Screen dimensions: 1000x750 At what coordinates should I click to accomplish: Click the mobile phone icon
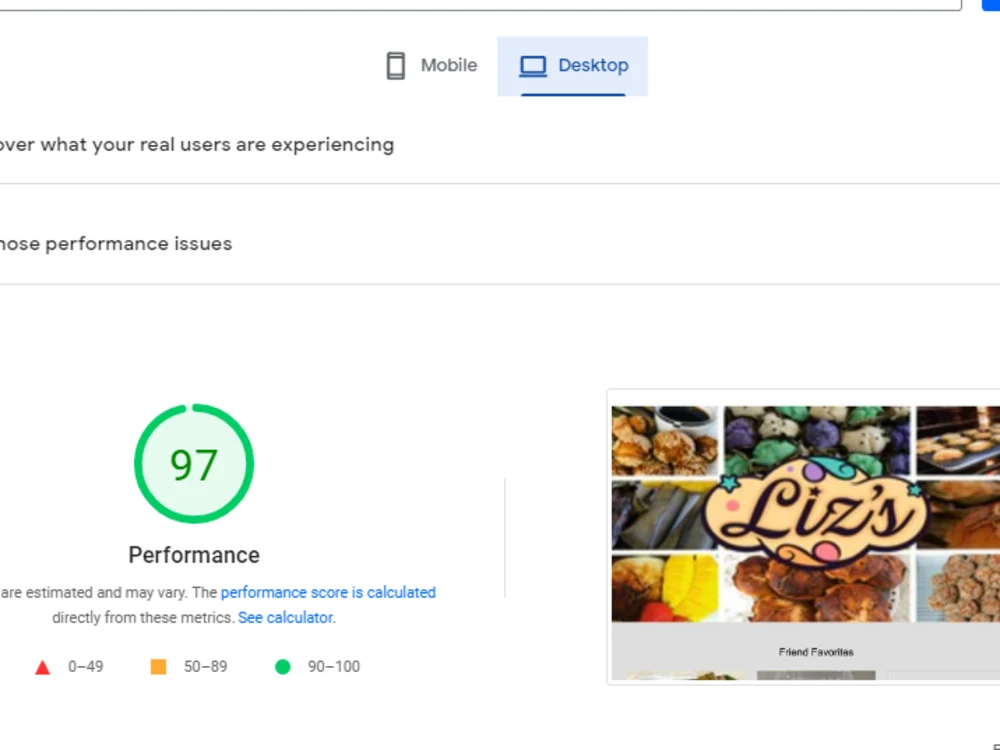pyautogui.click(x=395, y=66)
